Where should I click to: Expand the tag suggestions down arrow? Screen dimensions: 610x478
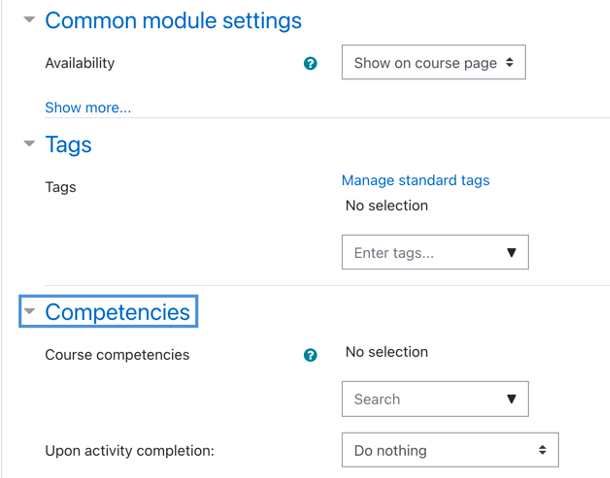coord(512,252)
